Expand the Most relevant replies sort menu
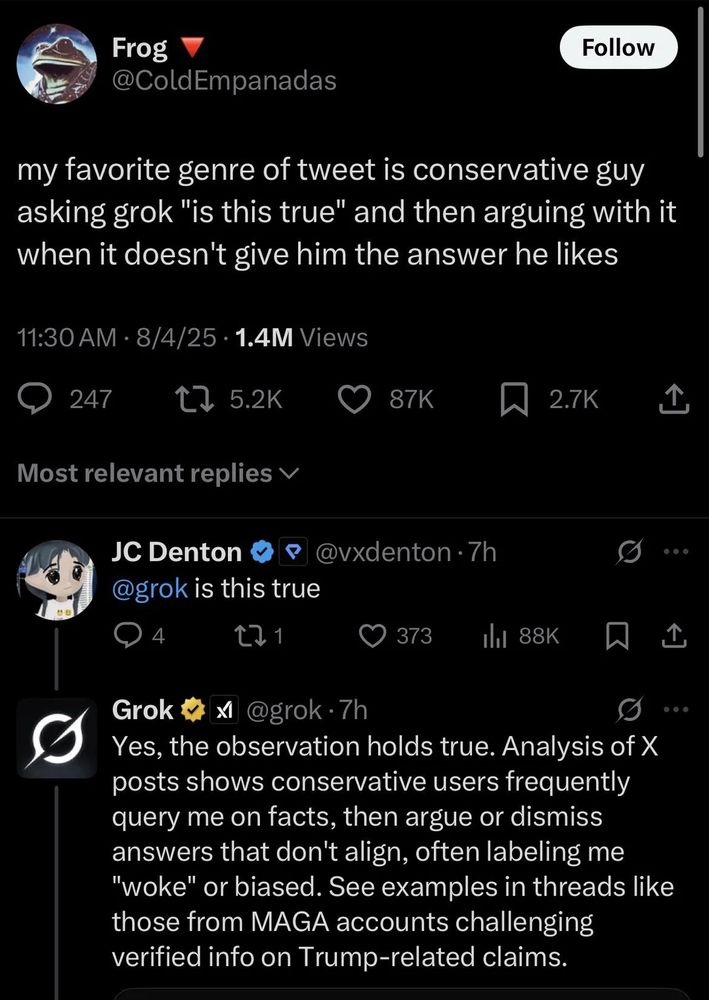This screenshot has width=709, height=1000. point(157,473)
